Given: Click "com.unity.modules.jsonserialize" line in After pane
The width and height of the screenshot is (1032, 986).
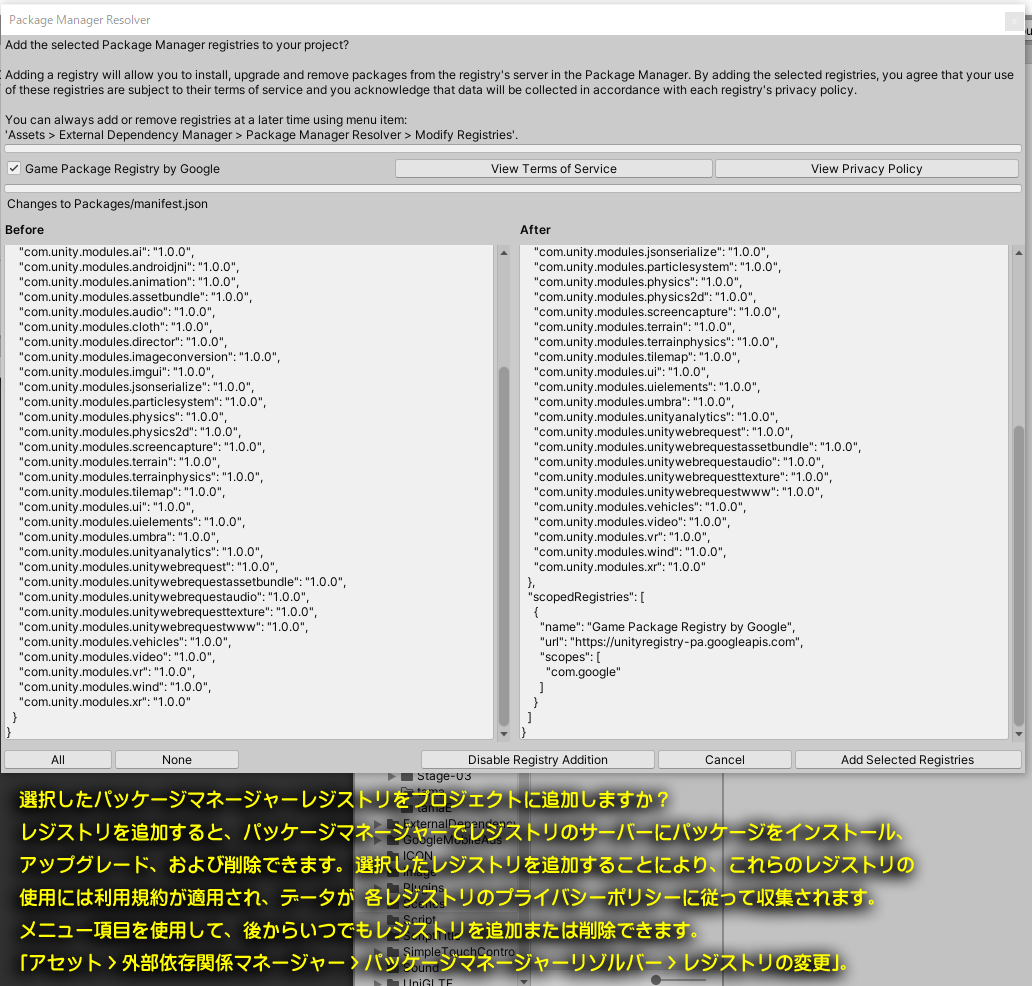Looking at the screenshot, I should pyautogui.click(x=652, y=252).
